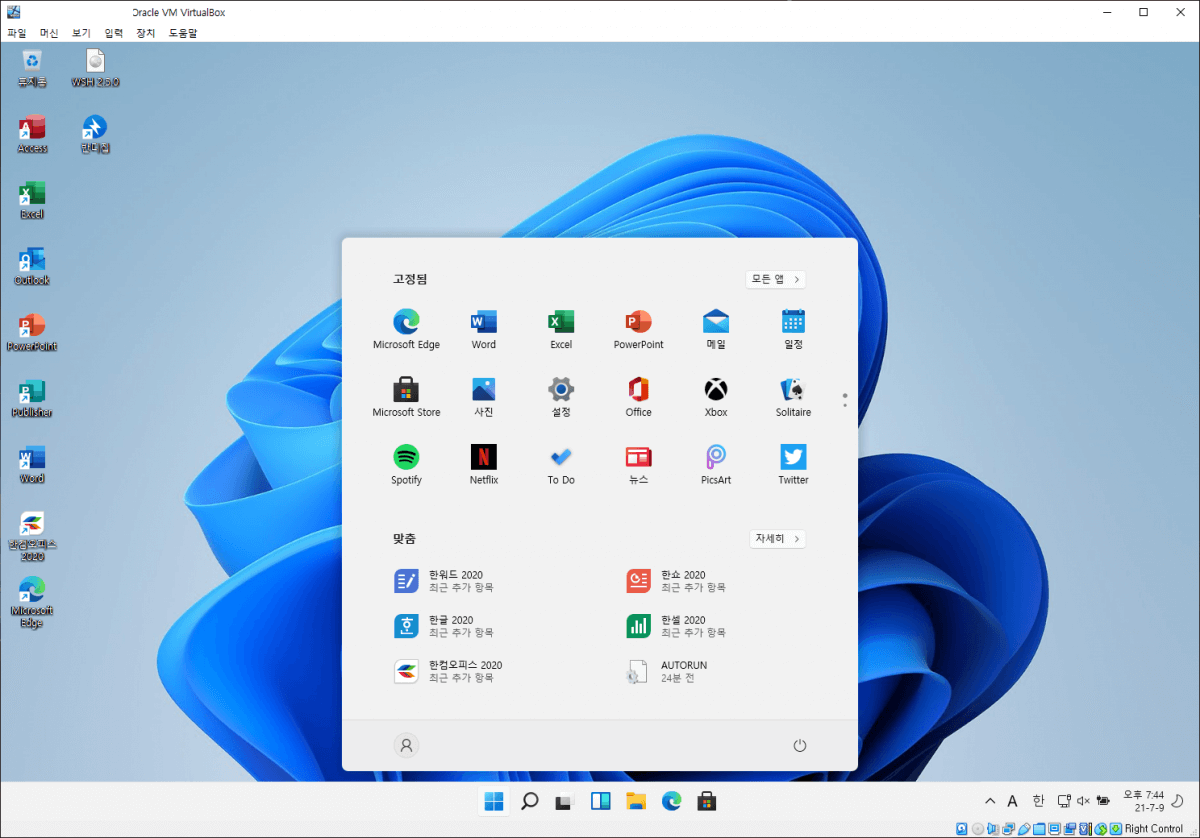Open Xbox app tile
The height and width of the screenshot is (838, 1200).
click(x=716, y=398)
